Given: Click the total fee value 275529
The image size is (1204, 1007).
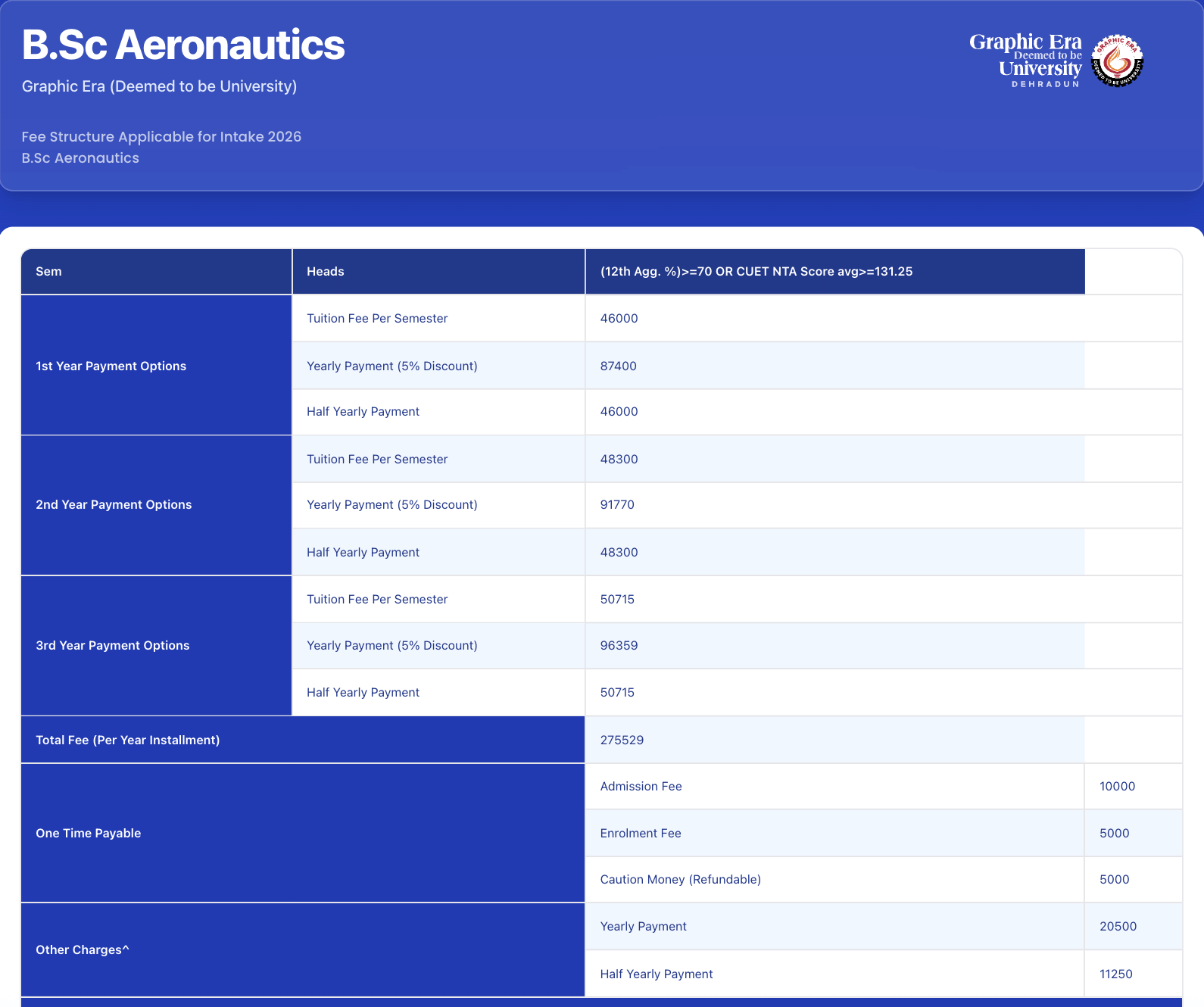Looking at the screenshot, I should pos(622,740).
